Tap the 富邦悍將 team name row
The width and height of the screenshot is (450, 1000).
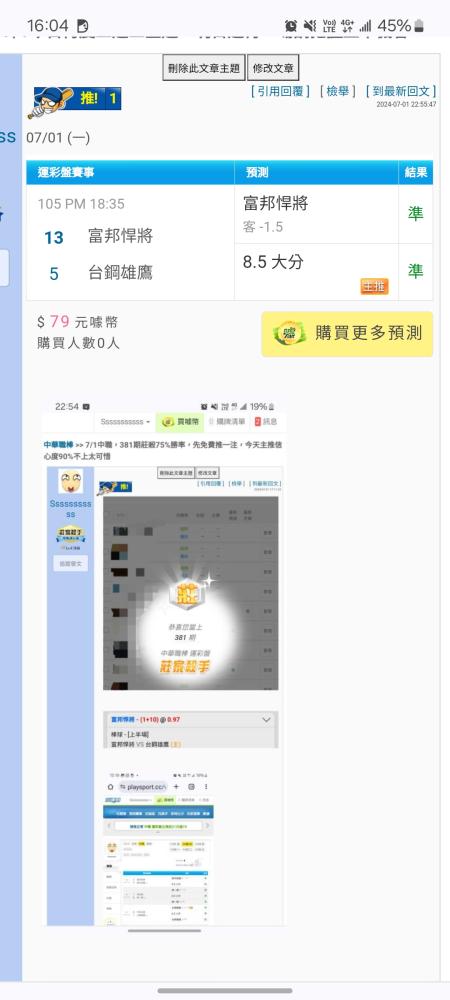[120, 237]
